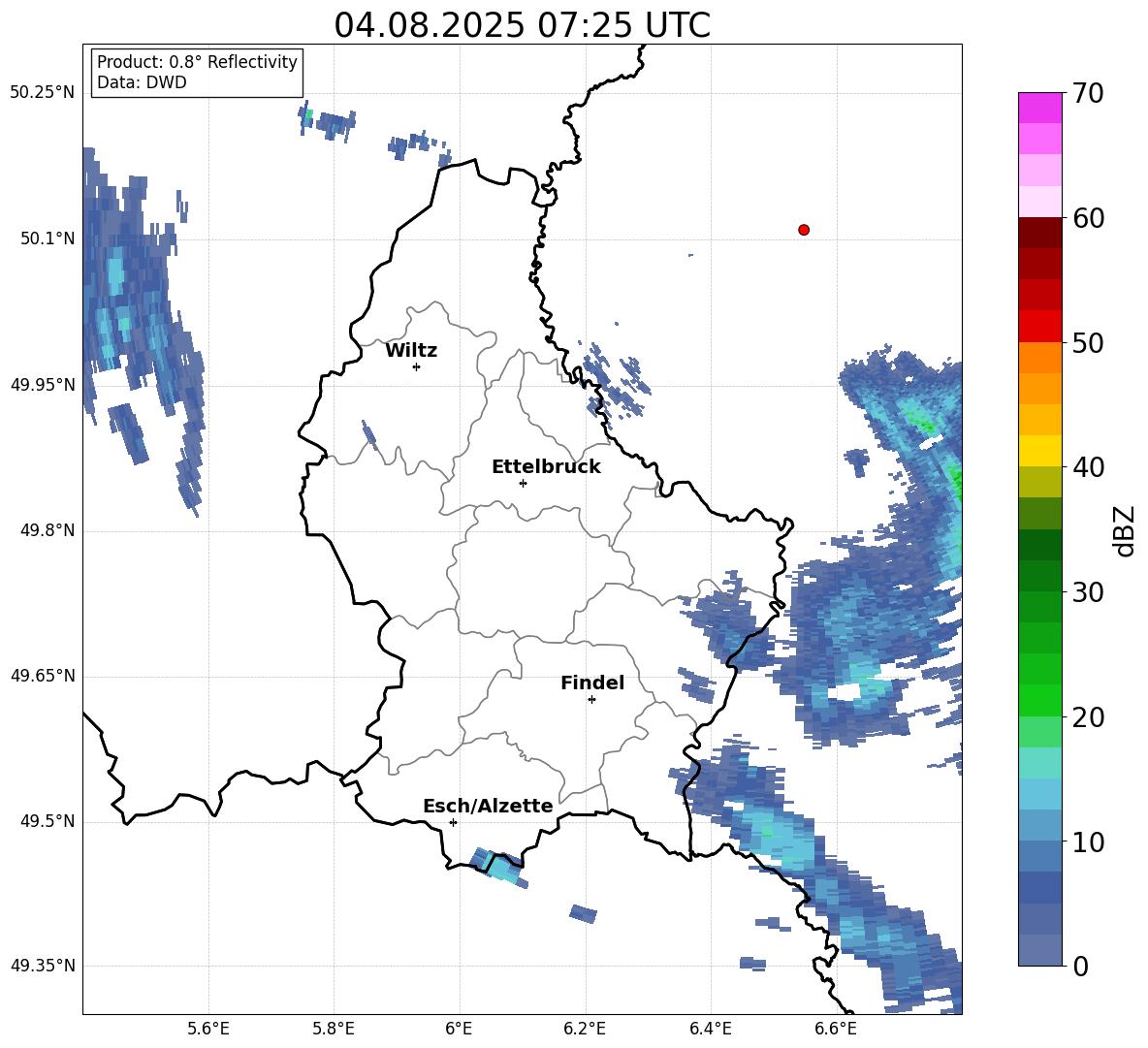Click the colorbar label 50
The height and width of the screenshot is (1048, 1148).
click(1088, 342)
